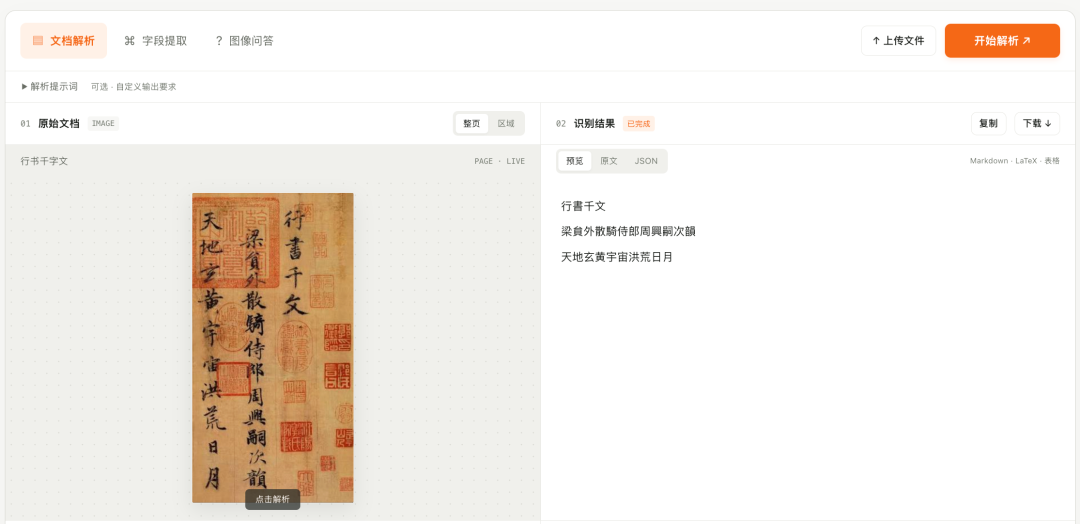This screenshot has height=524, width=1080.
Task: Switch to the 字段提取 tab
Action: pyautogui.click(x=155, y=41)
